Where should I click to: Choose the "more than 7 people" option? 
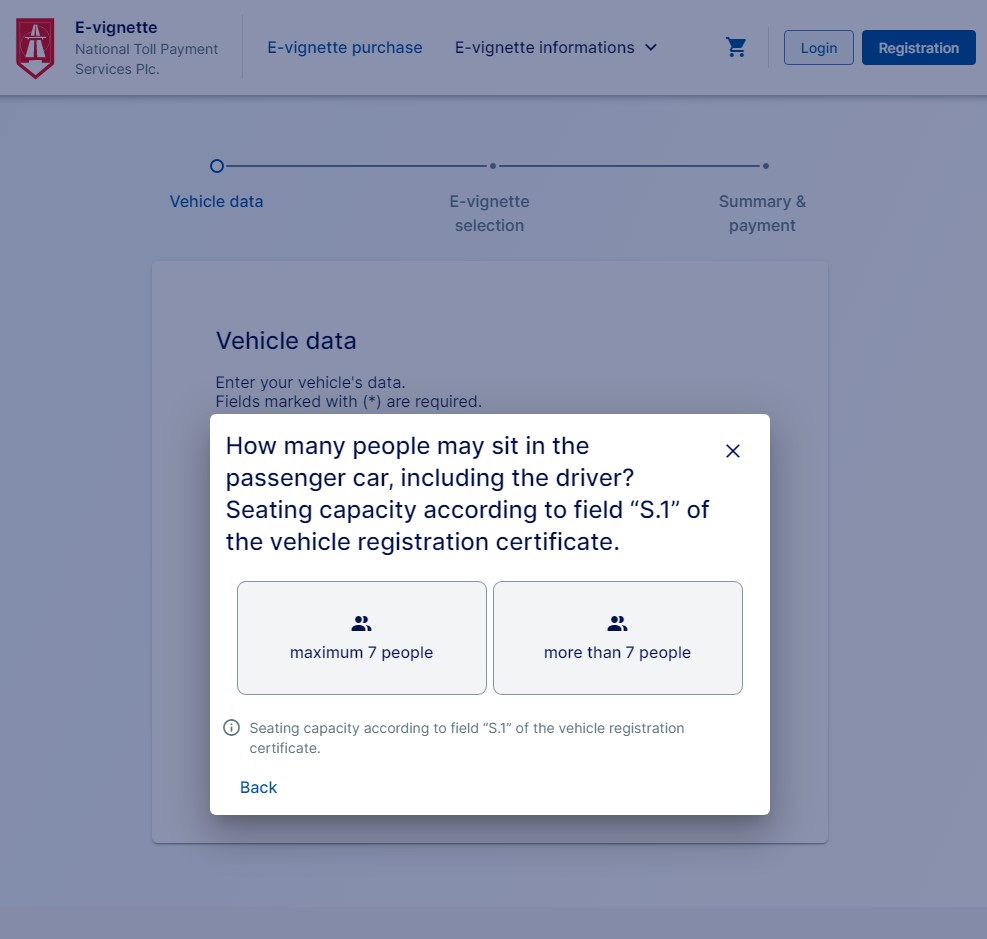[x=617, y=638]
